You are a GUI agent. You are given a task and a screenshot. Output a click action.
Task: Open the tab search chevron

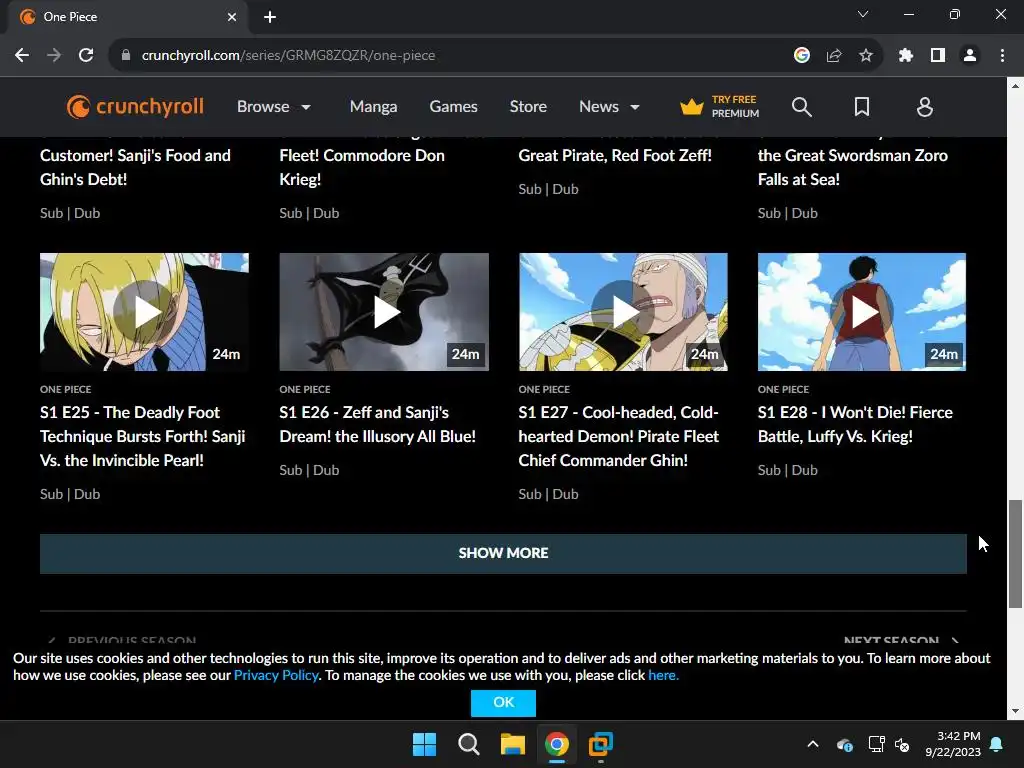(863, 14)
